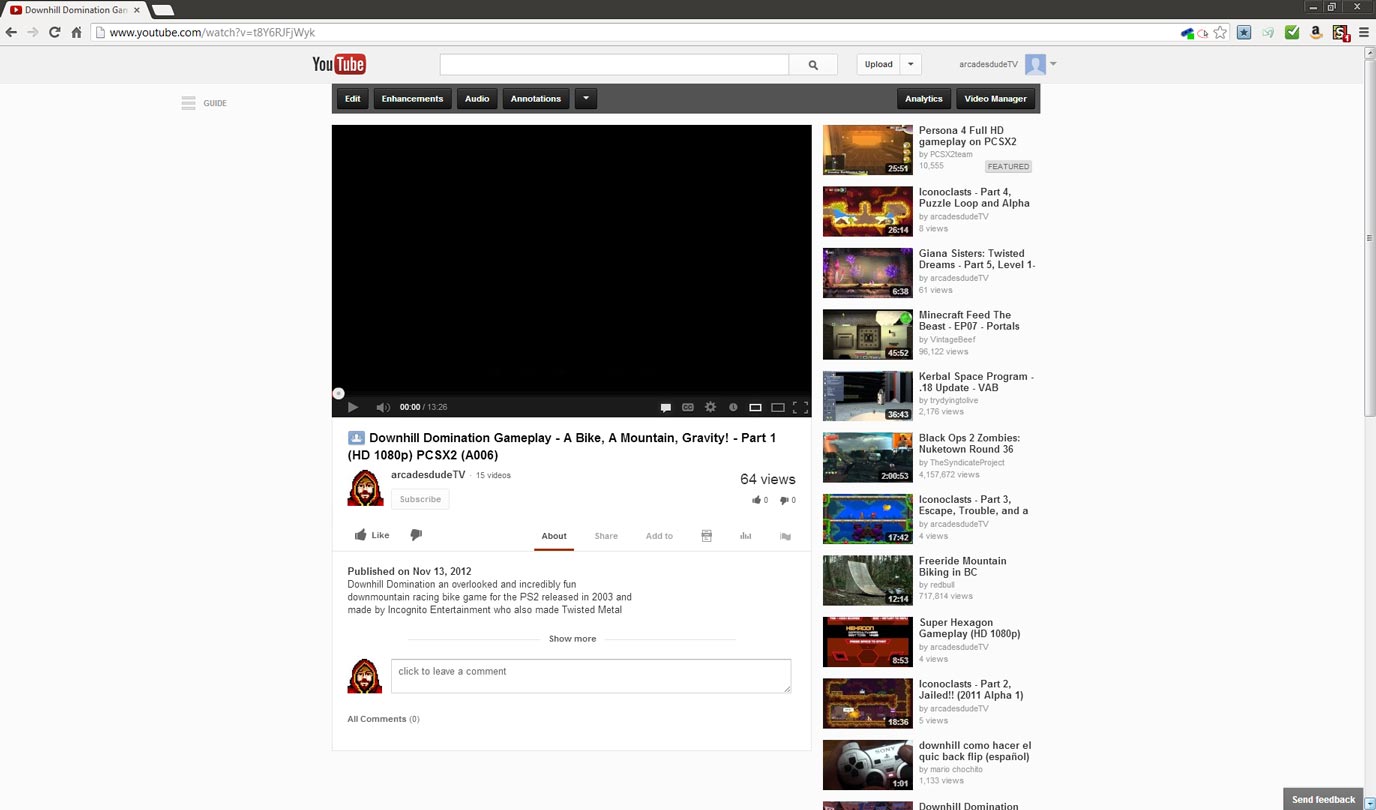This screenshot has width=1376, height=810.
Task: Open the Minecraft Feed The Beast thumbnail
Action: pos(866,333)
